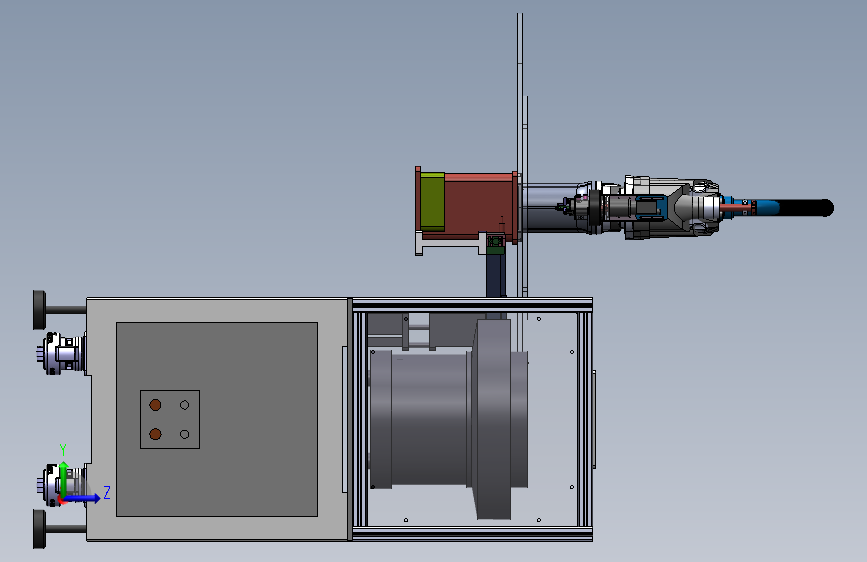Click the blue Z axis label
This screenshot has width=867, height=562.
coord(107,492)
